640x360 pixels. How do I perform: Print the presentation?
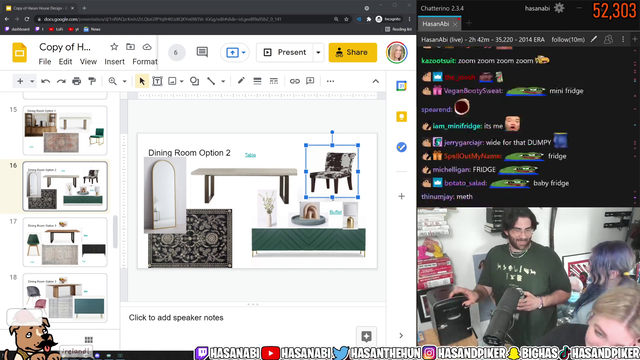coord(77,81)
